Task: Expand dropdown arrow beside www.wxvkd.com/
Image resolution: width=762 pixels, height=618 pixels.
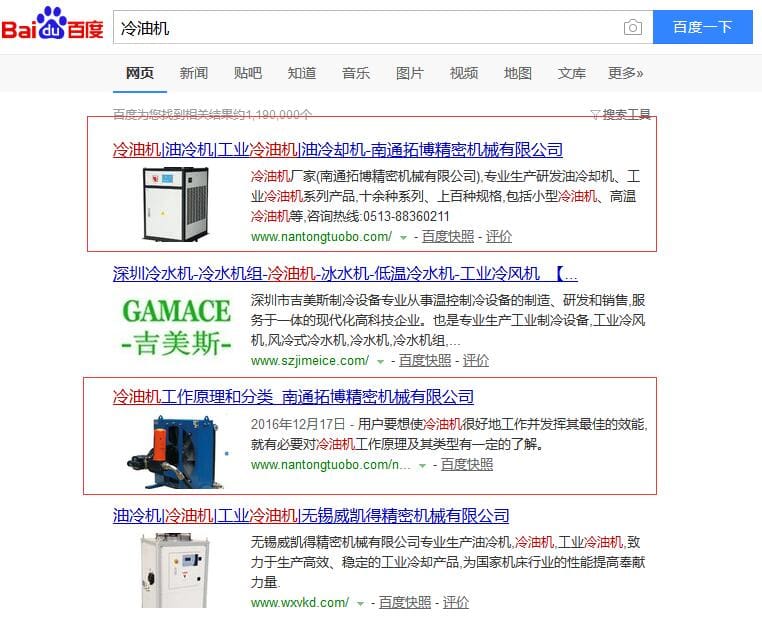Action: 360,603
